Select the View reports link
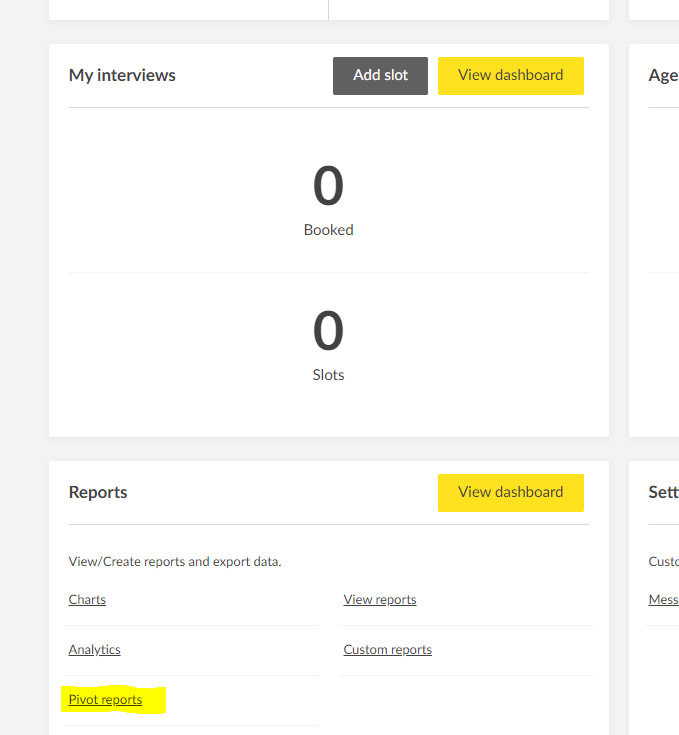This screenshot has height=735, width=679. [x=380, y=600]
